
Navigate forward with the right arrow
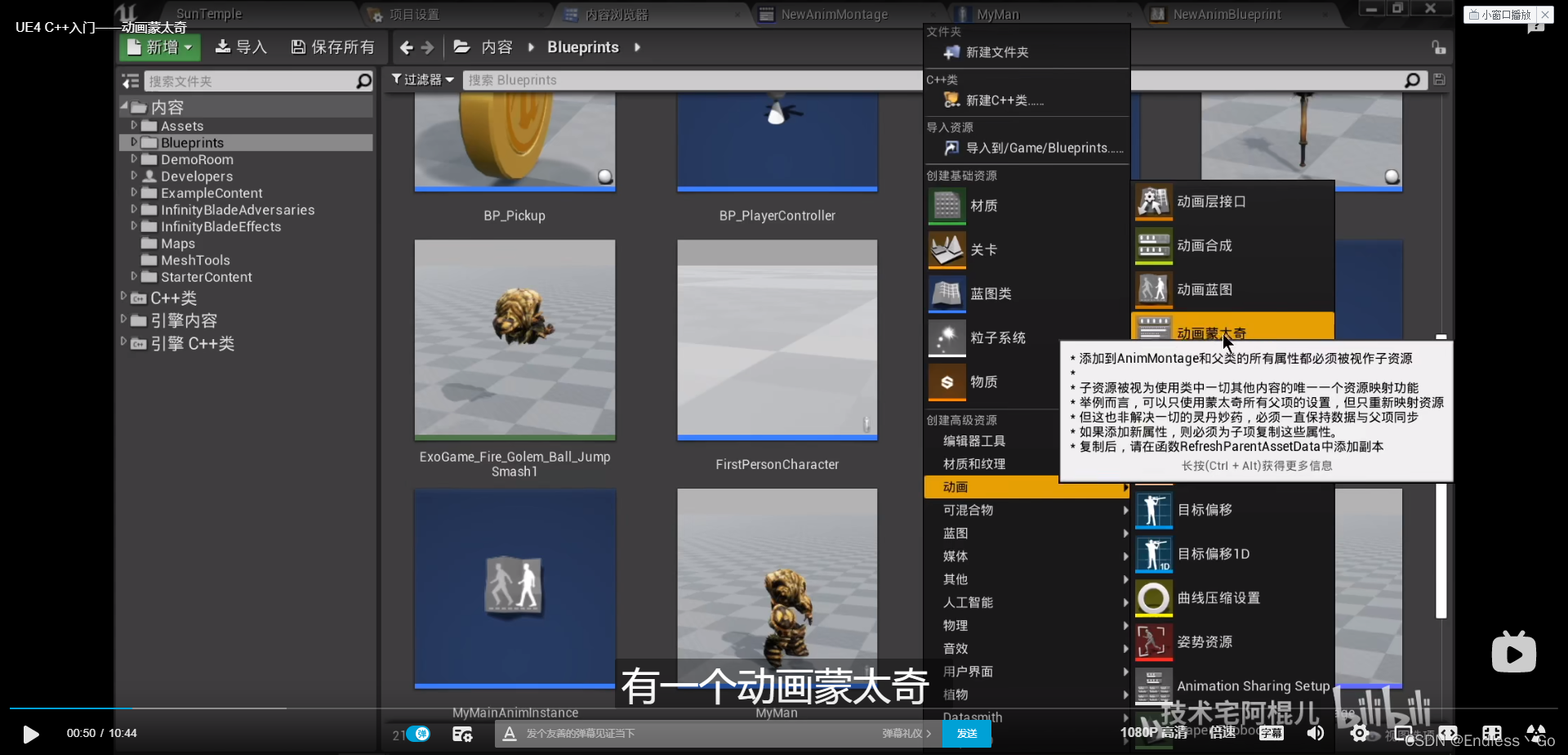pos(427,47)
